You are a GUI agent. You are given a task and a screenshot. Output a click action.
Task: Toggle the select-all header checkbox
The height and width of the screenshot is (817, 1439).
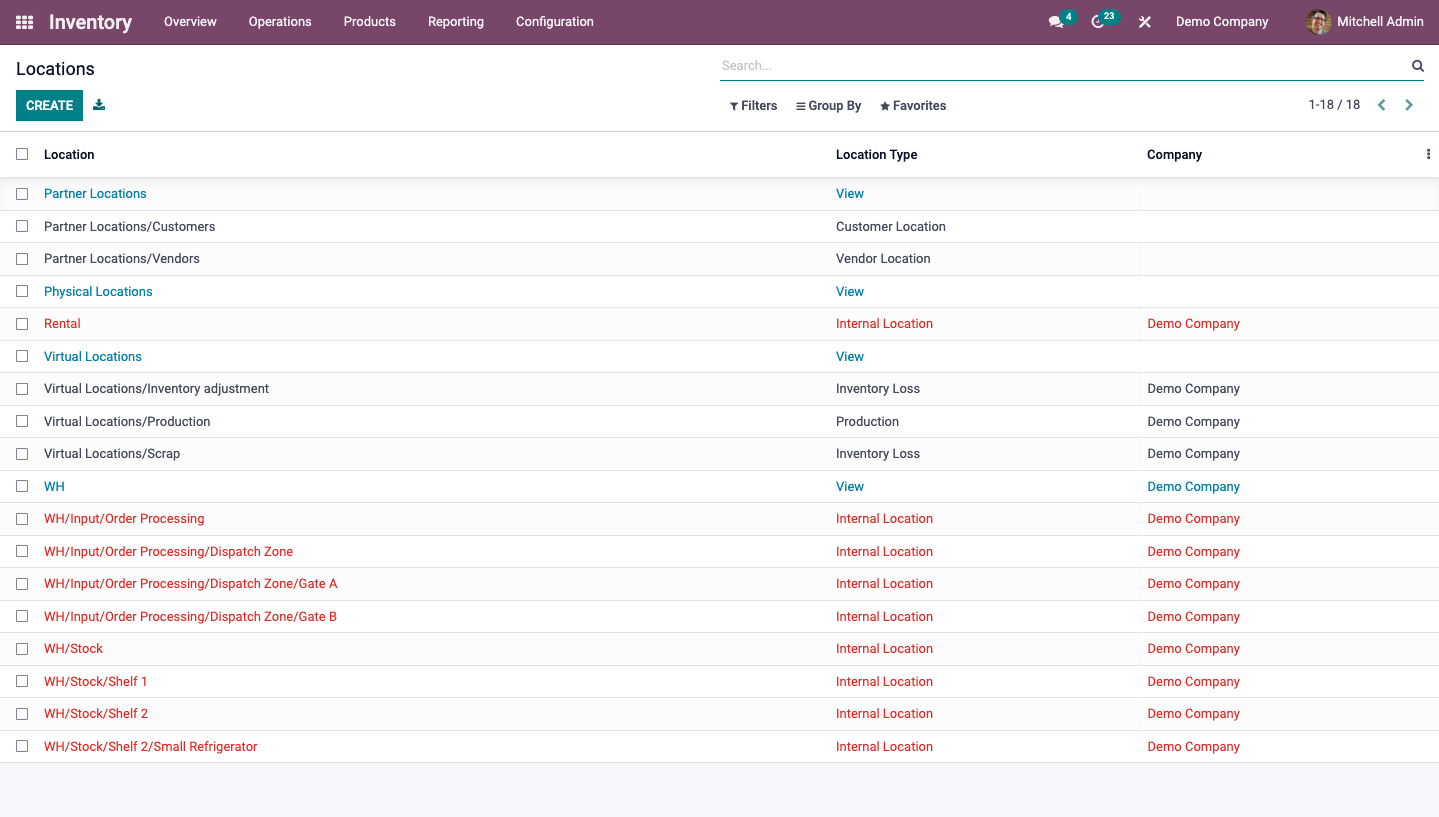click(22, 154)
